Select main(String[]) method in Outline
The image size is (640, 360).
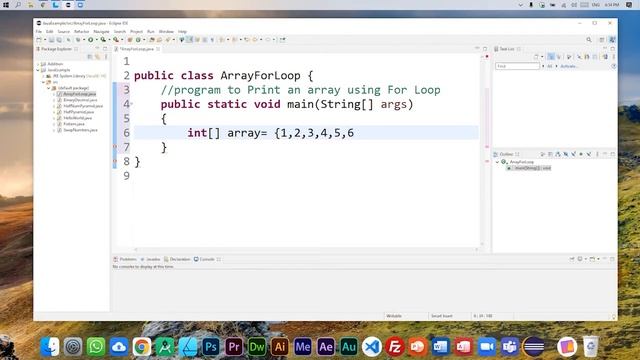529,168
